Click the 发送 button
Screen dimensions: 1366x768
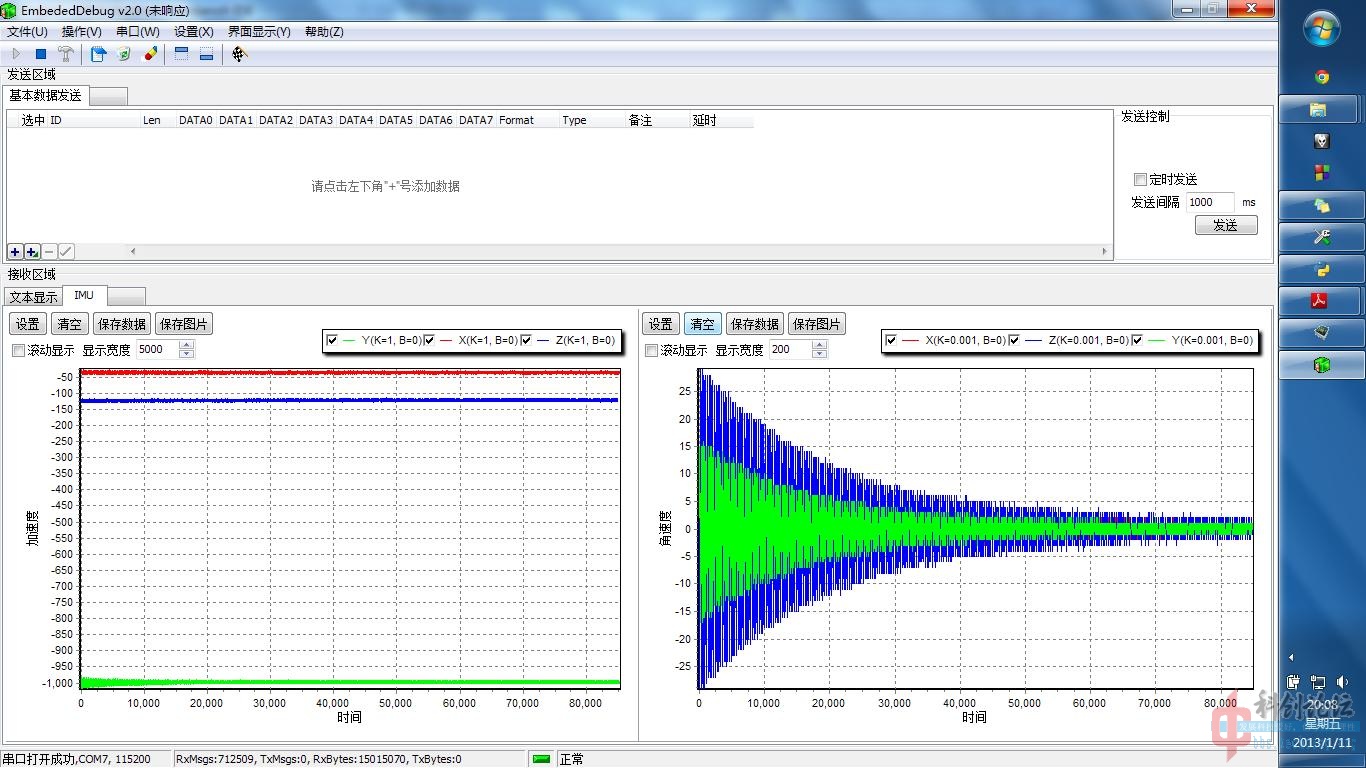[1226, 225]
